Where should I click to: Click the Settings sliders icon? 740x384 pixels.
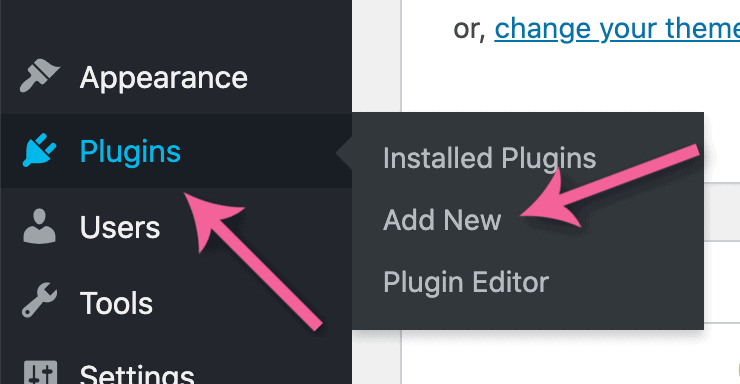click(41, 373)
